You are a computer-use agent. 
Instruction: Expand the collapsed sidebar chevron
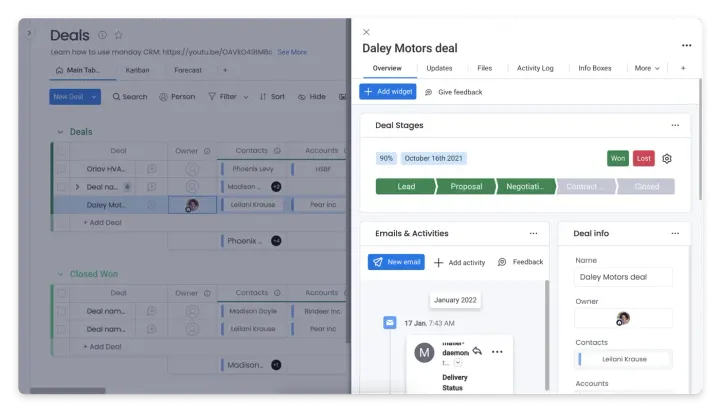[x=29, y=33]
